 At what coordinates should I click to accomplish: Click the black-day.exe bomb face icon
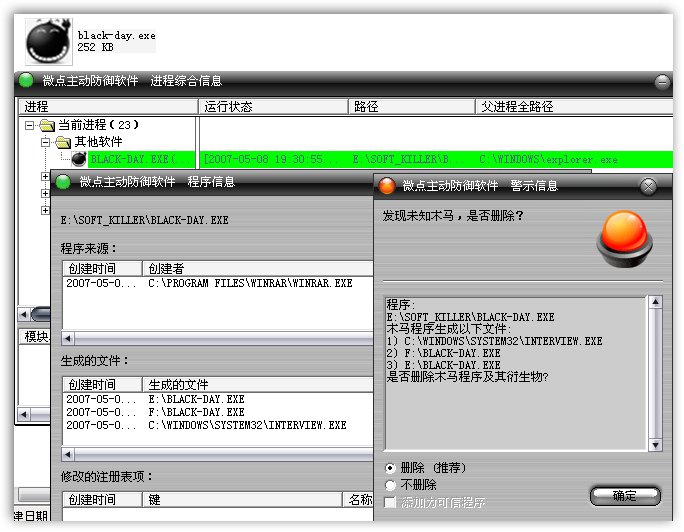tap(49, 41)
